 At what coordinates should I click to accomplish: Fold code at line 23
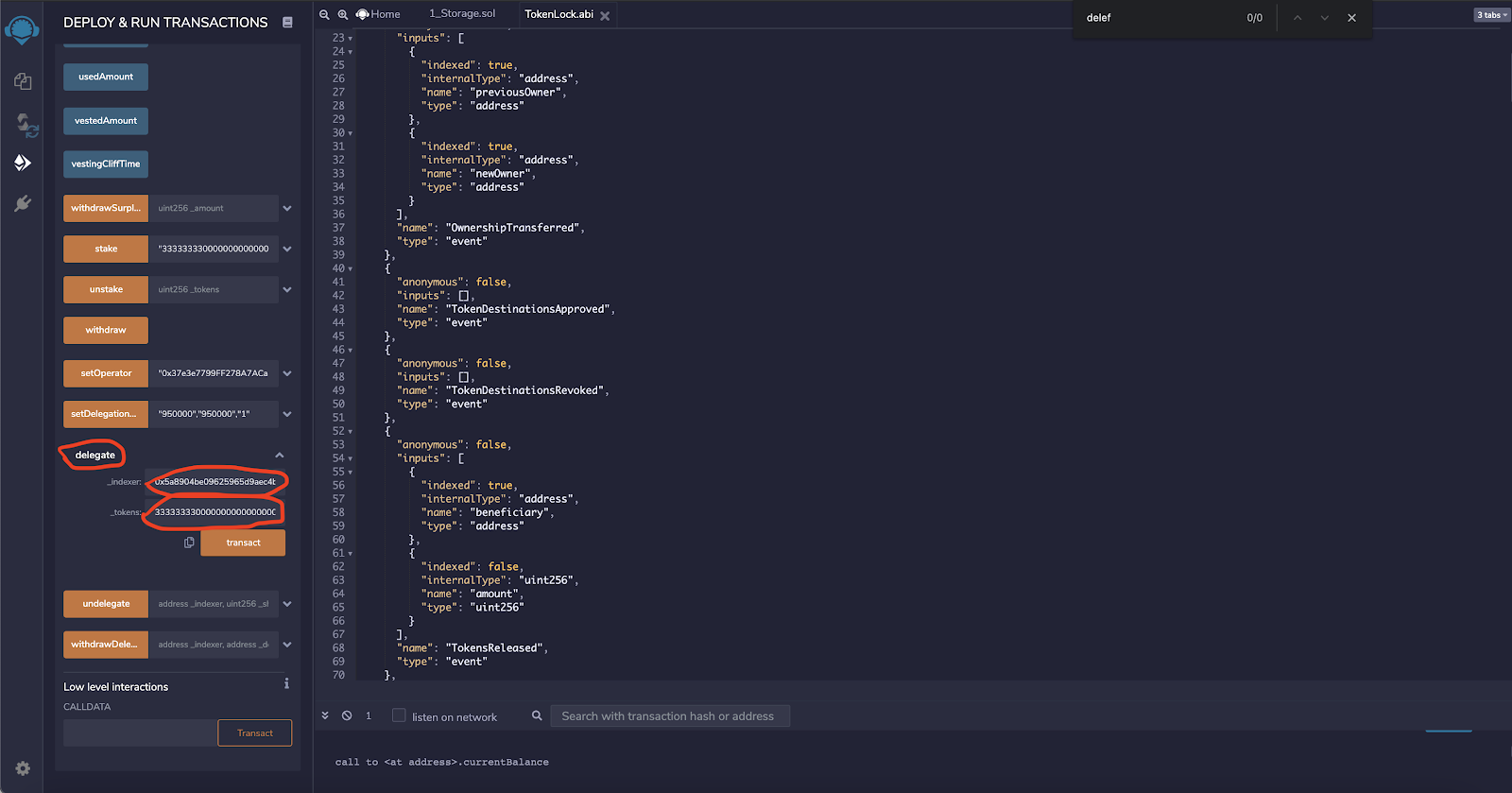pos(351,39)
